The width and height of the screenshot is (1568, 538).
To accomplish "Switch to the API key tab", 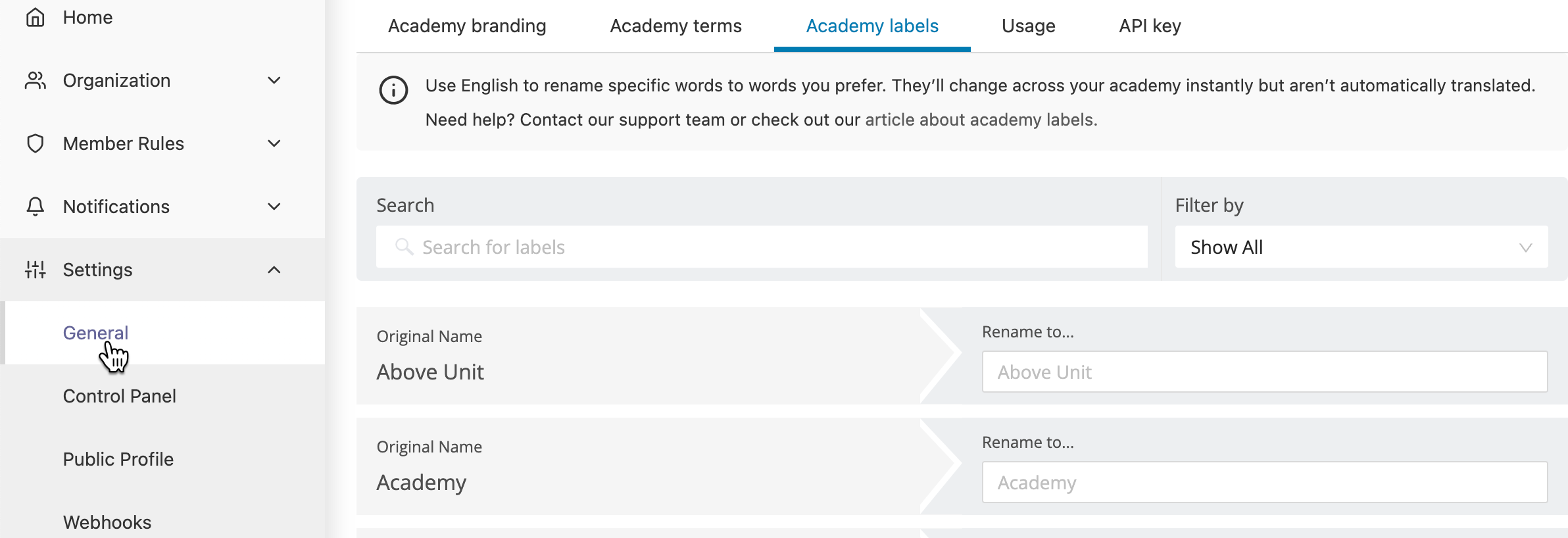I will [1149, 26].
